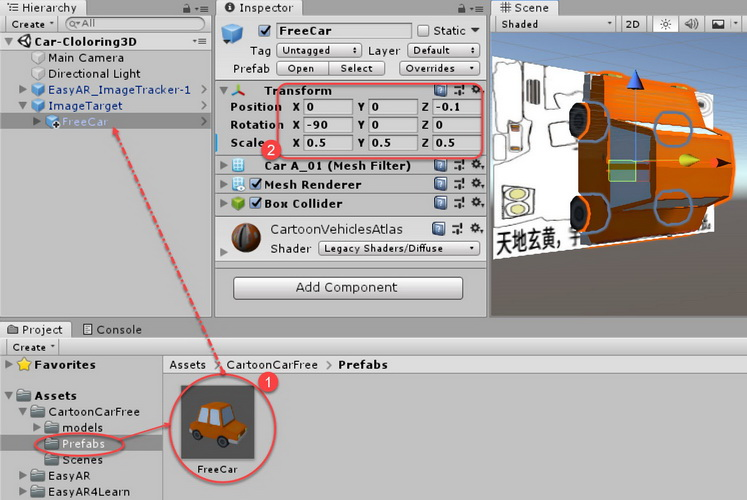Select the Inspector tab
This screenshot has height=500, width=747.
pos(259,8)
